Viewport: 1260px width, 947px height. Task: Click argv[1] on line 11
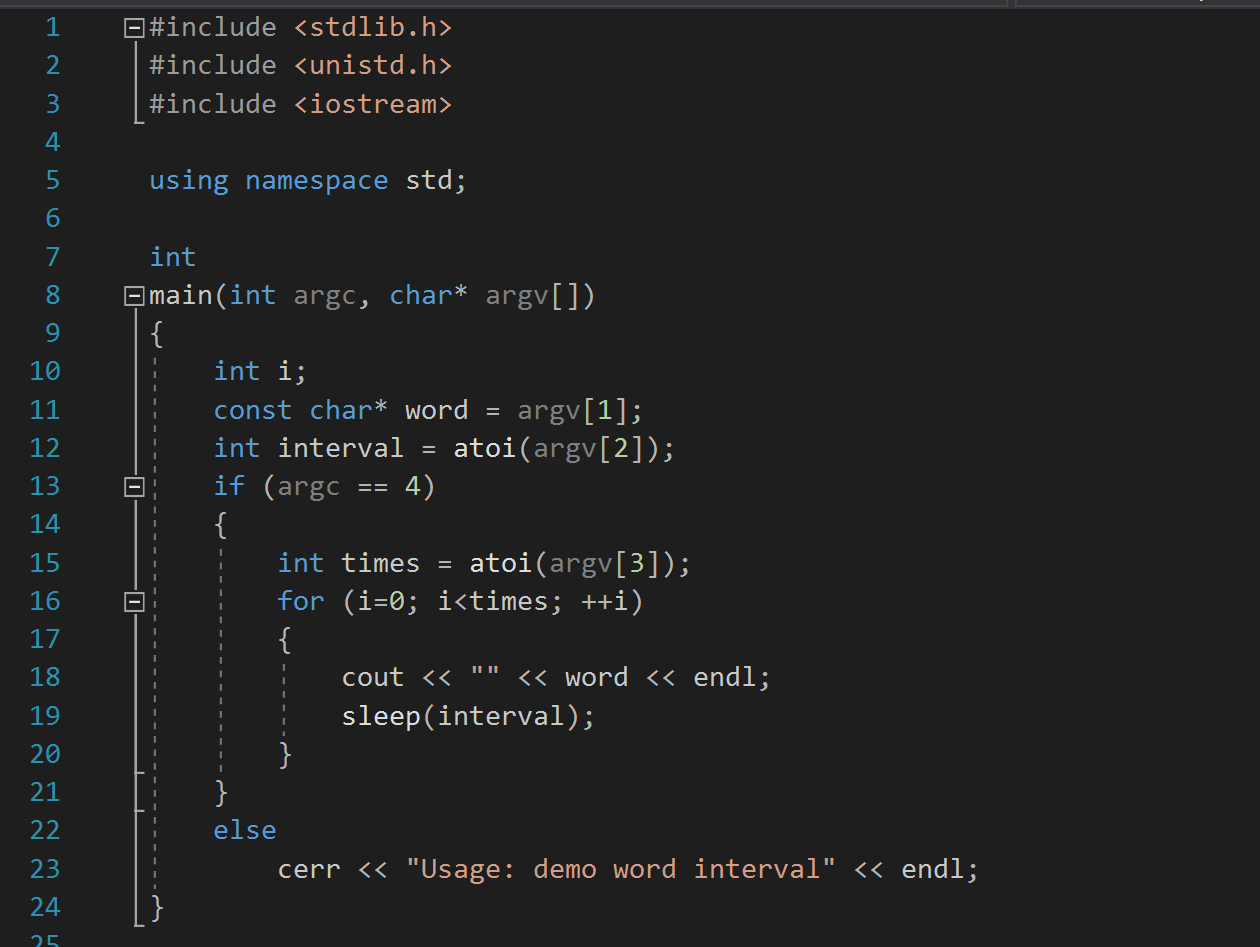[x=580, y=410]
